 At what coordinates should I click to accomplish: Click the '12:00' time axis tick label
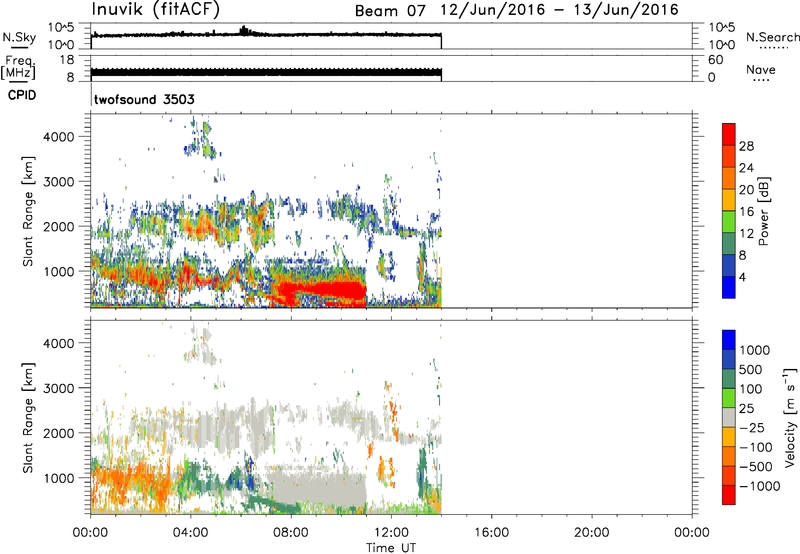[391, 533]
